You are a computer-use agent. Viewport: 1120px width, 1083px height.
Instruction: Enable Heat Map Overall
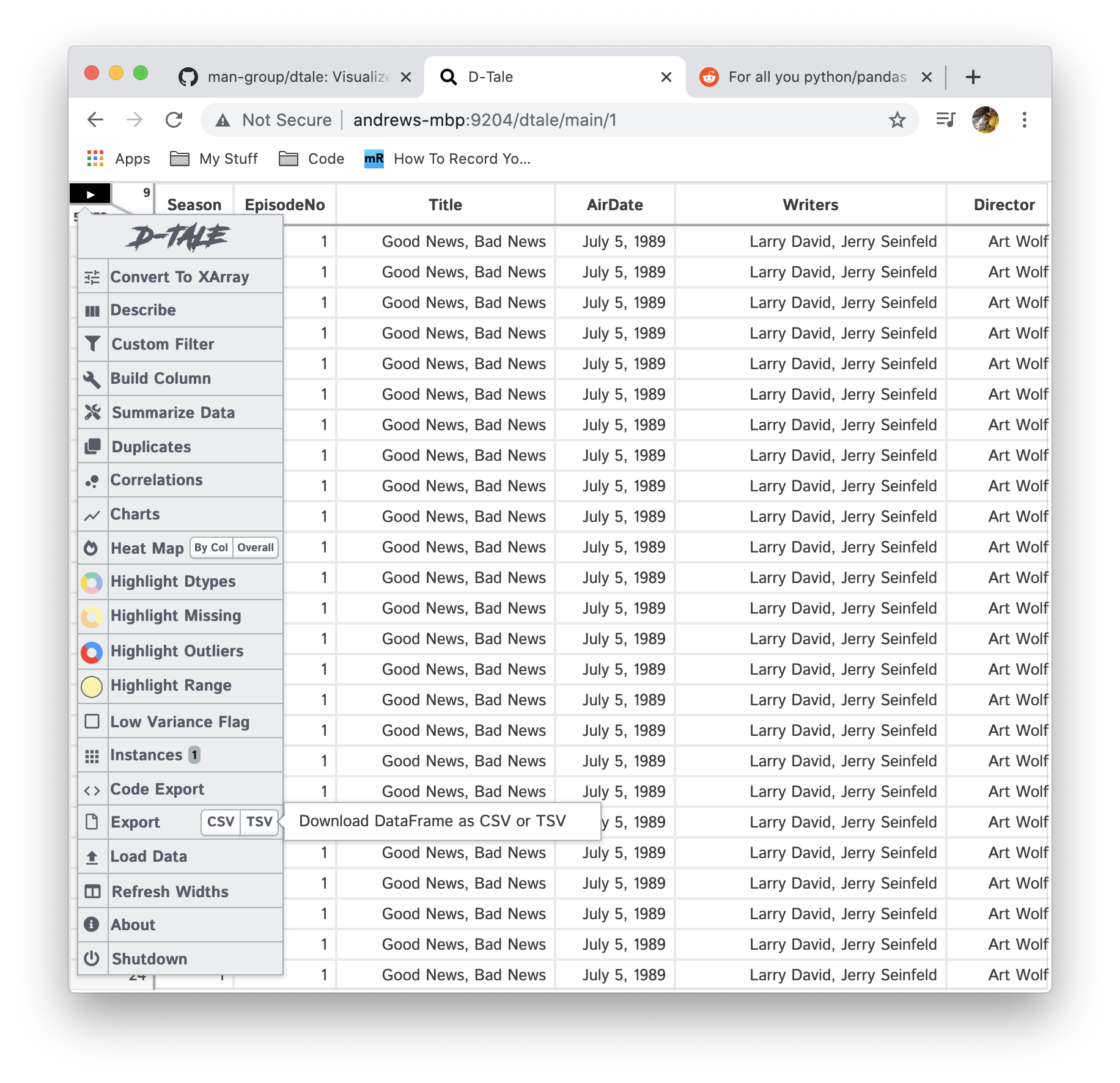click(x=255, y=548)
